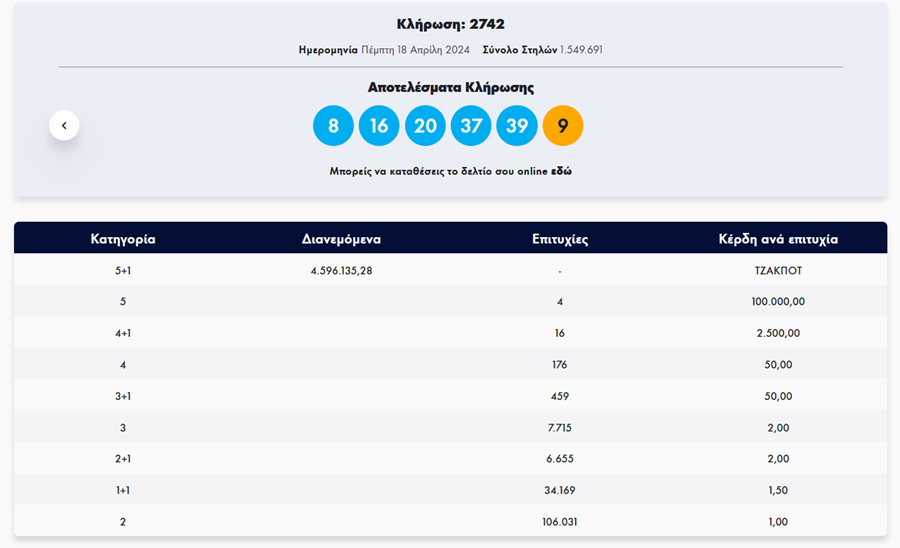Screen dimensions: 900x548
Task: Click the 'Κατηγορία' column header
Action: point(123,239)
